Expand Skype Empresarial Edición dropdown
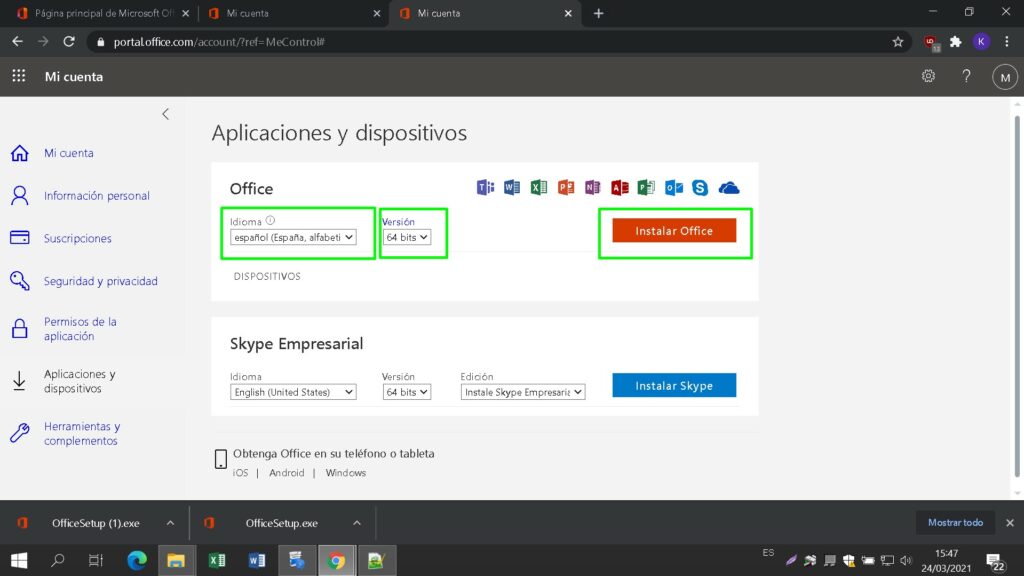The image size is (1024, 576). tap(523, 392)
